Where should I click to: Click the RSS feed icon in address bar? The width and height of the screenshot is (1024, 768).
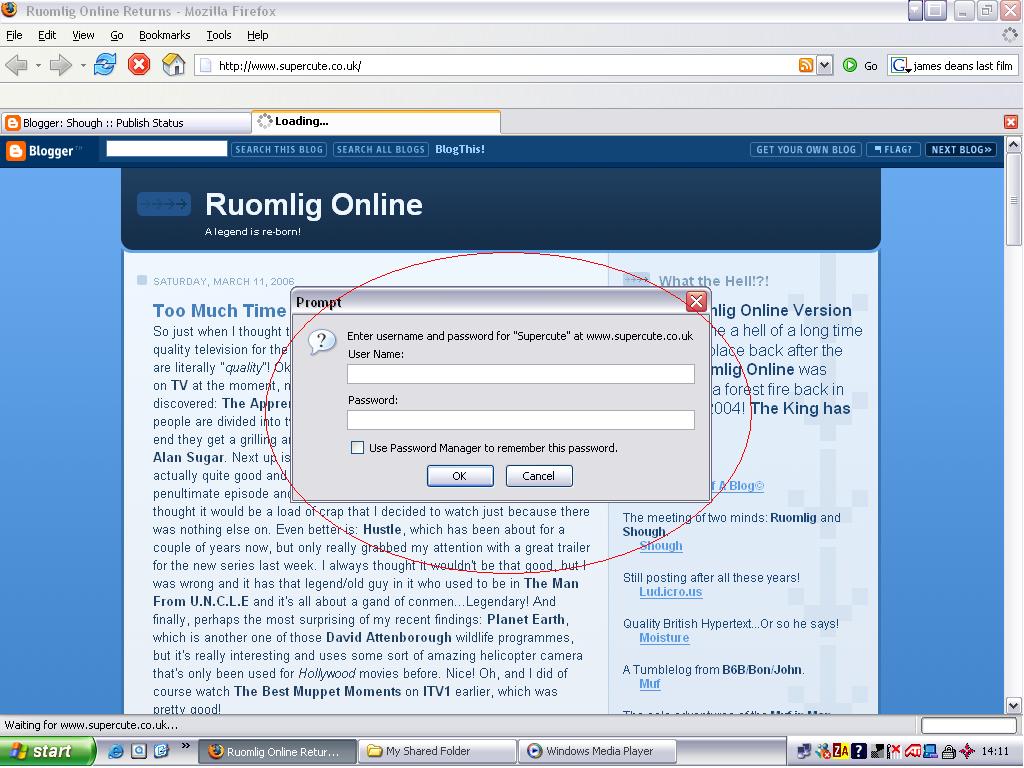click(806, 65)
